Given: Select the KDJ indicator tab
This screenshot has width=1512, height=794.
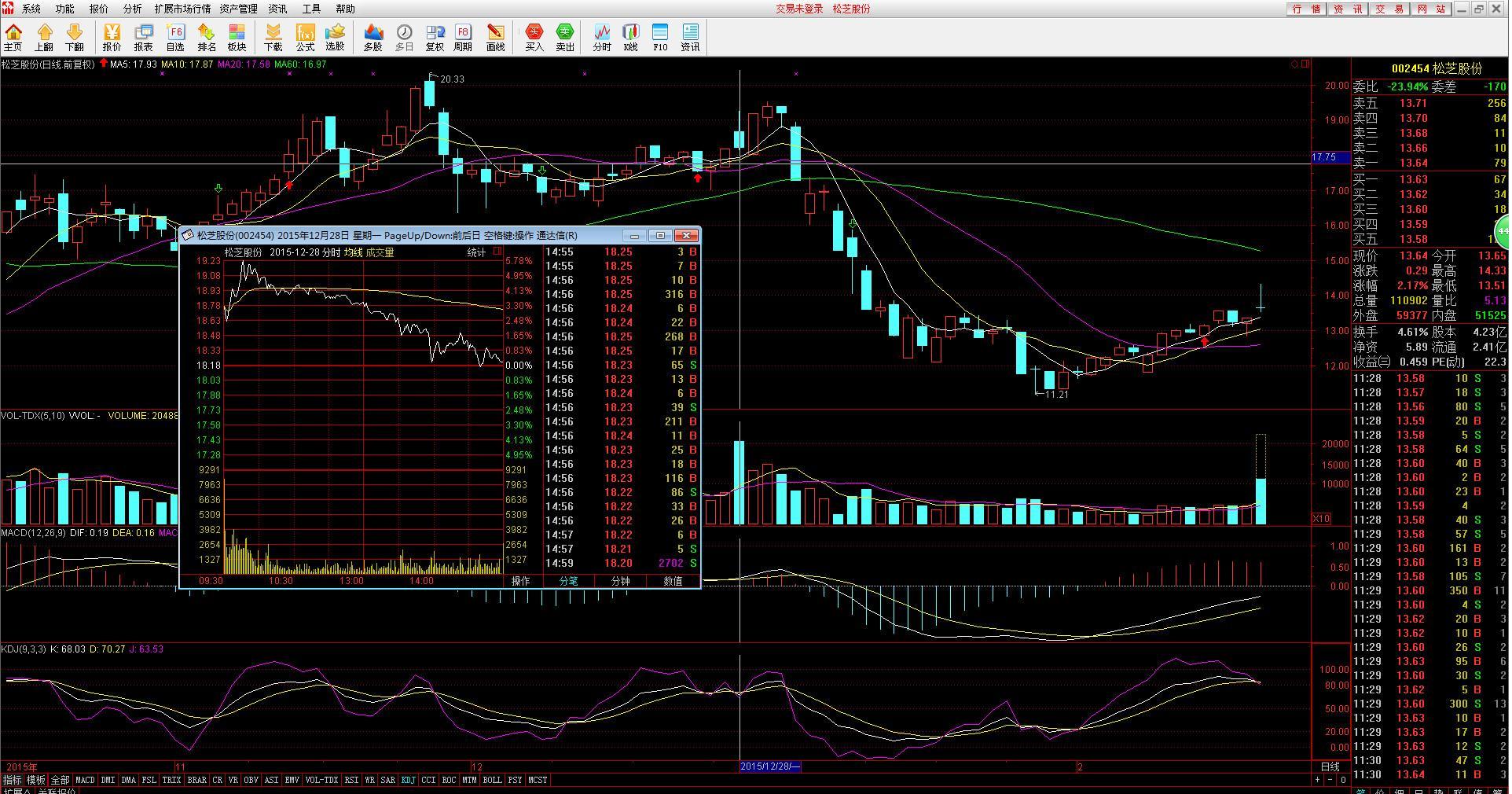Looking at the screenshot, I should (x=409, y=781).
